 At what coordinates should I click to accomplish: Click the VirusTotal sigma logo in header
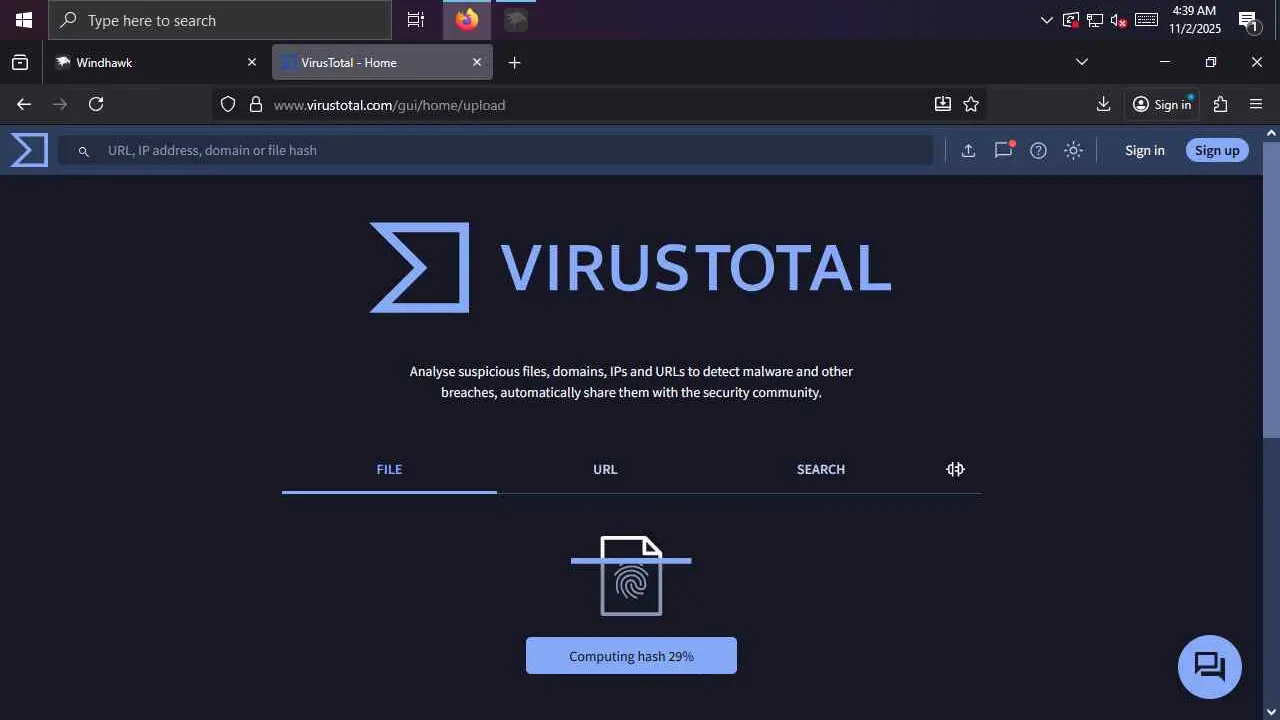tap(29, 150)
